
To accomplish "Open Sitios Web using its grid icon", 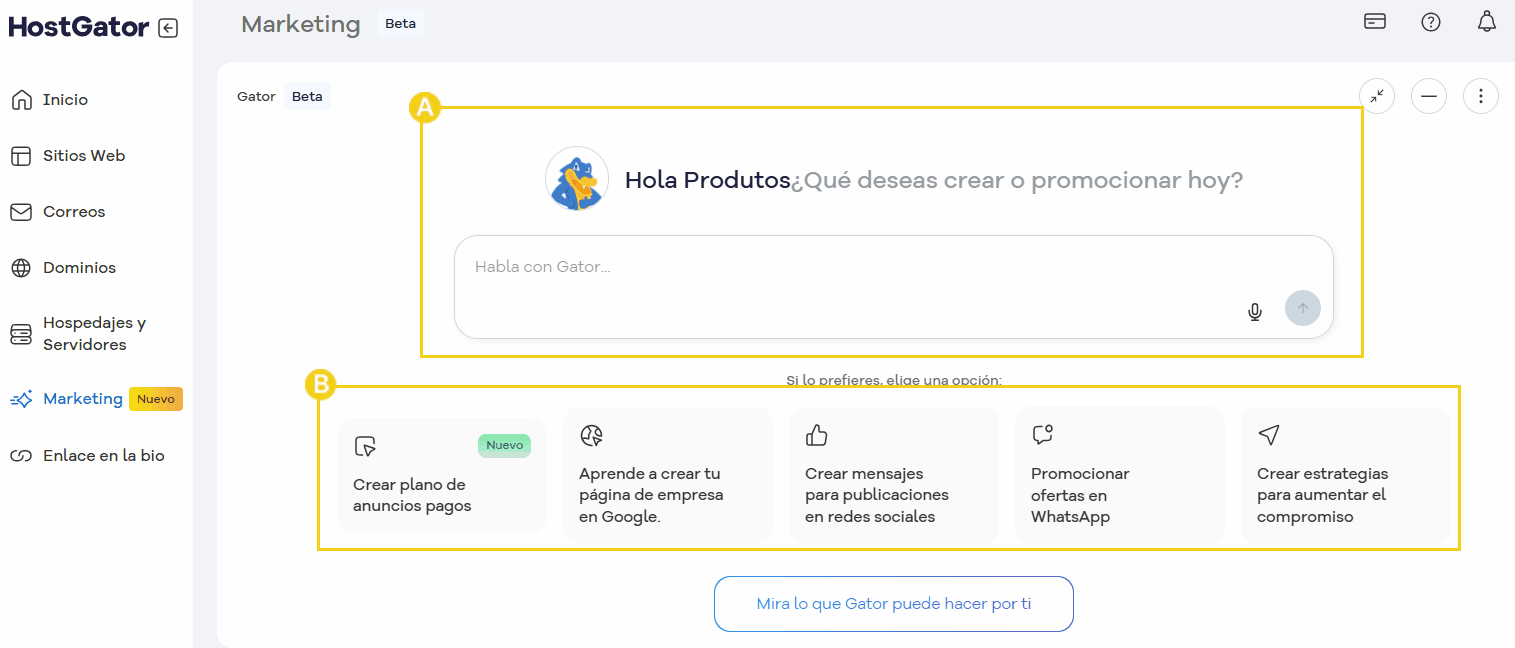I will pyautogui.click(x=21, y=155).
